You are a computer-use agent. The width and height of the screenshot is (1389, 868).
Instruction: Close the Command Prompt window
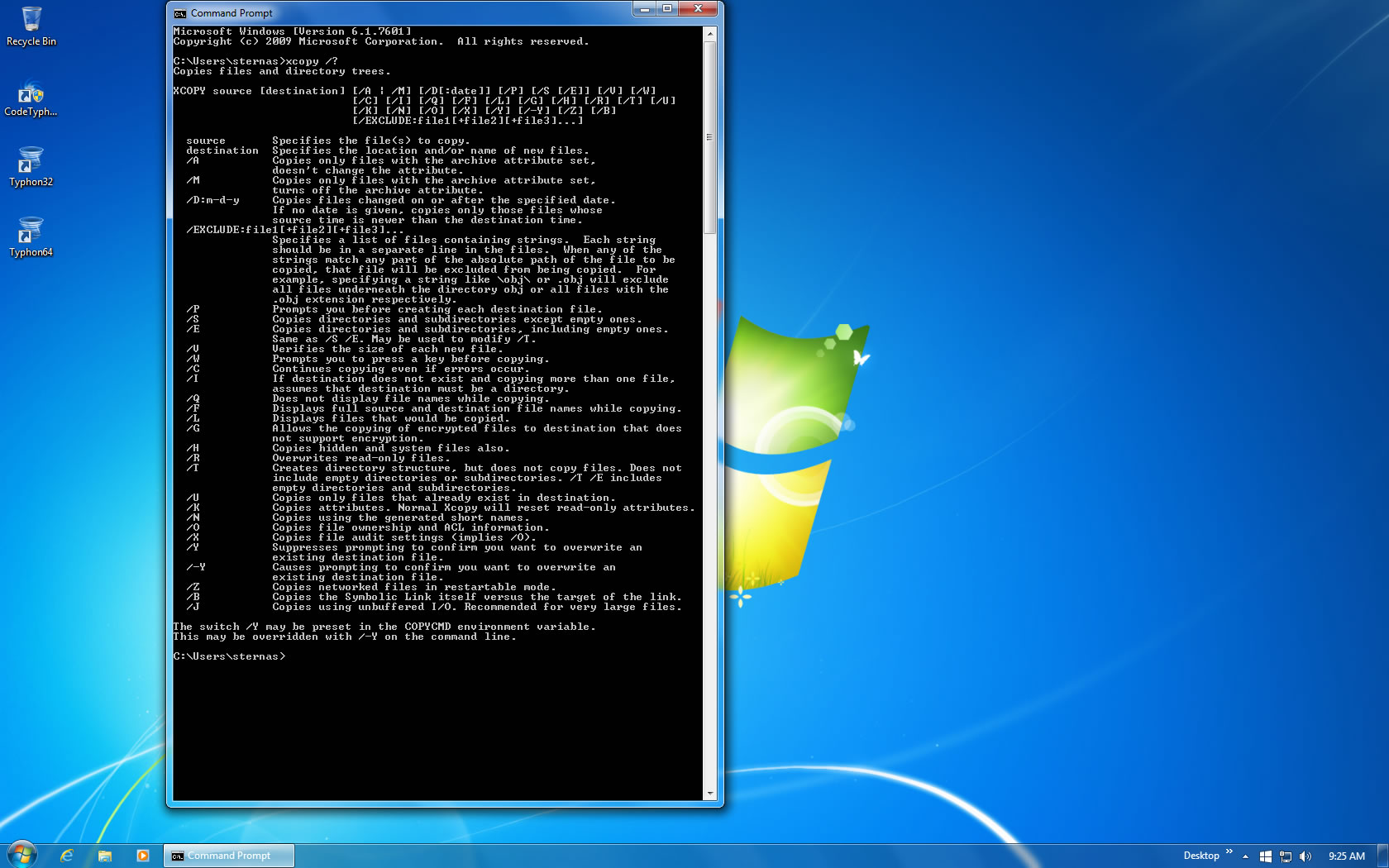698,9
